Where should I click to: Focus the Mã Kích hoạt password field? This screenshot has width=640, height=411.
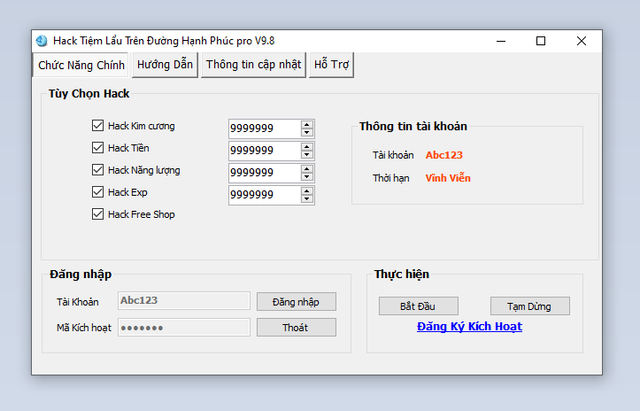pyautogui.click(x=183, y=327)
